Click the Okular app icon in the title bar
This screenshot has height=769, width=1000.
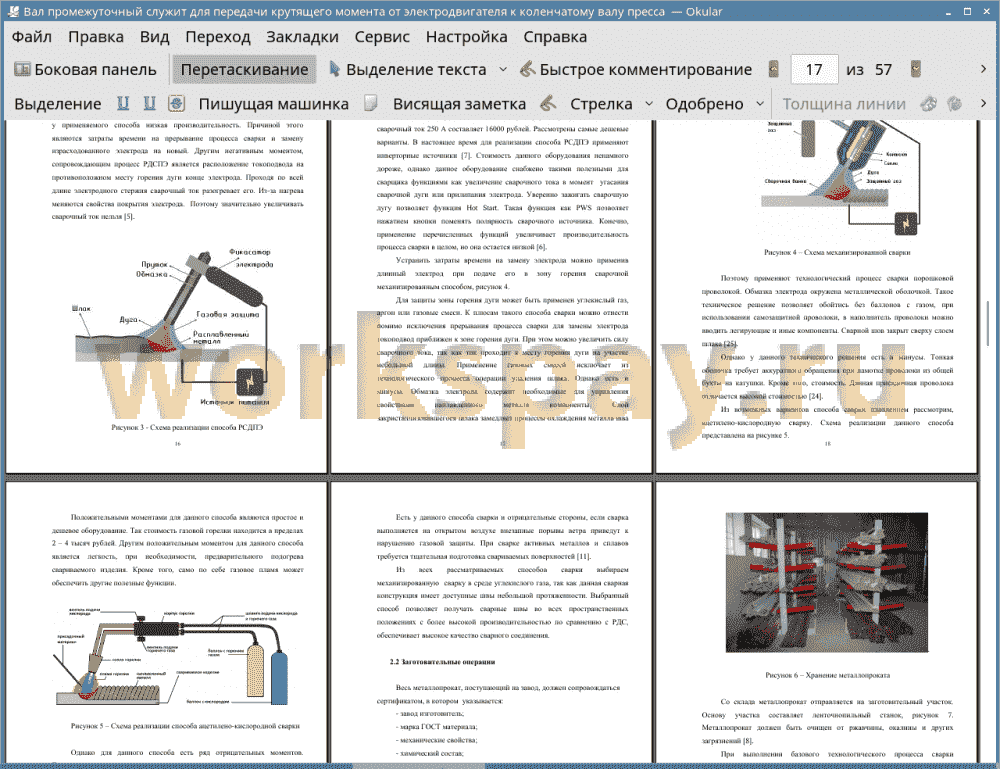coord(13,11)
